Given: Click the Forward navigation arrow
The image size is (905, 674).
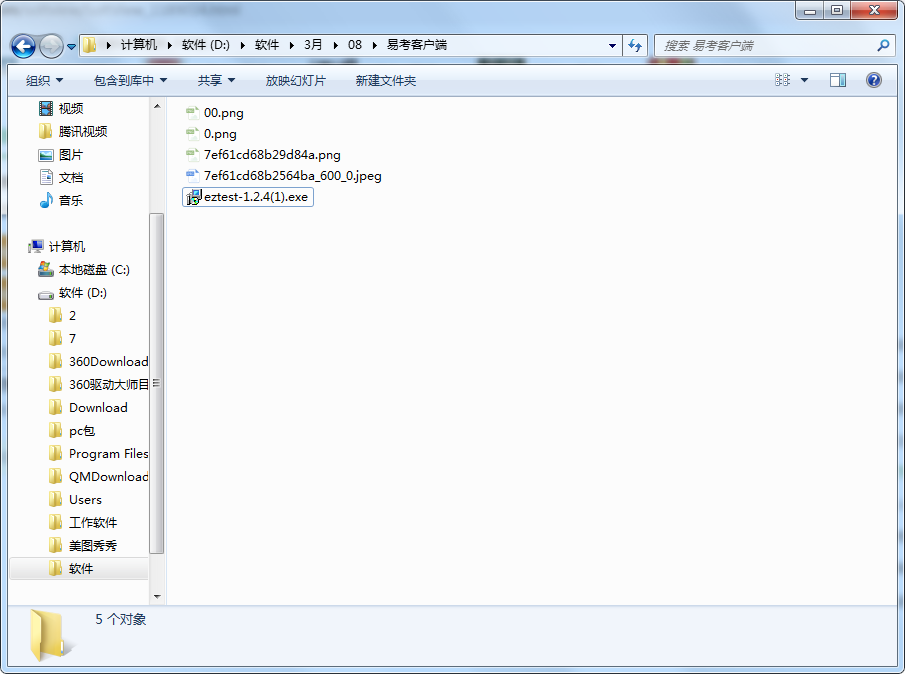Looking at the screenshot, I should point(51,46).
